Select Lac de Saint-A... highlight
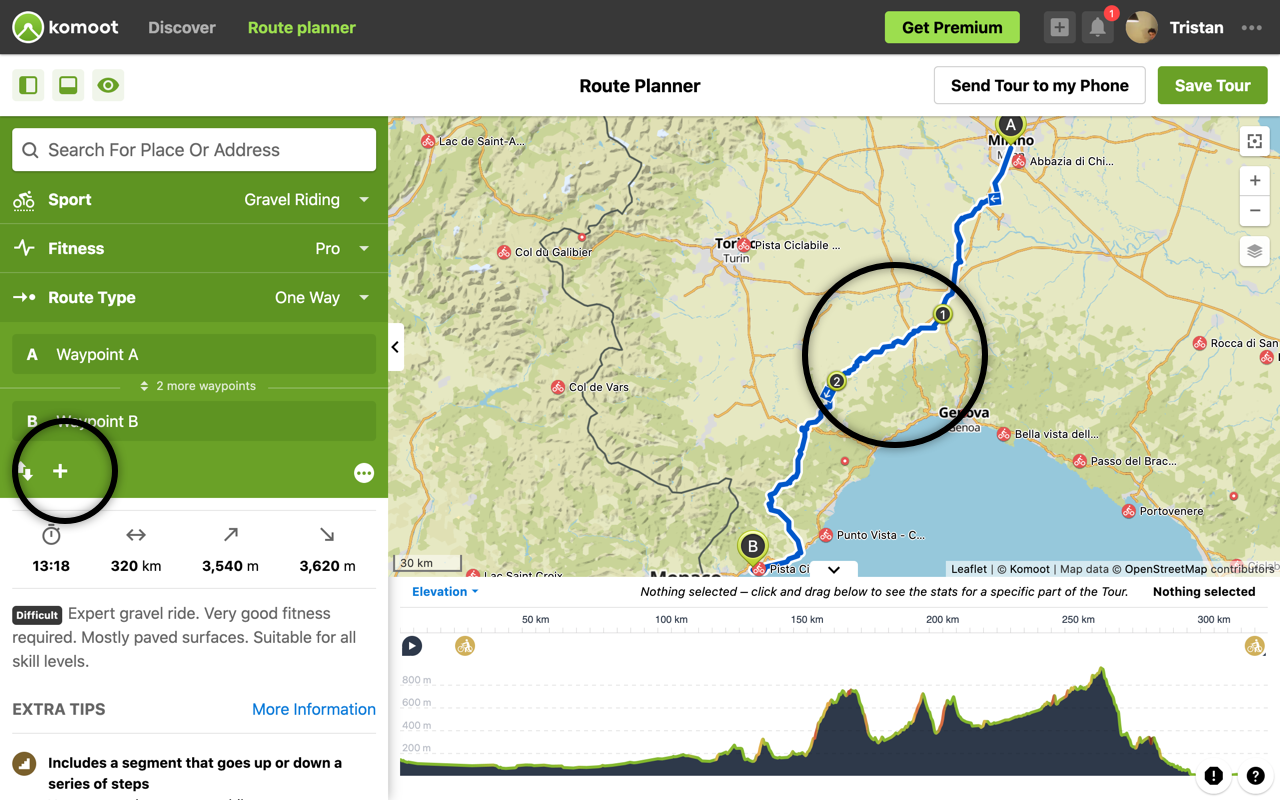 472,141
